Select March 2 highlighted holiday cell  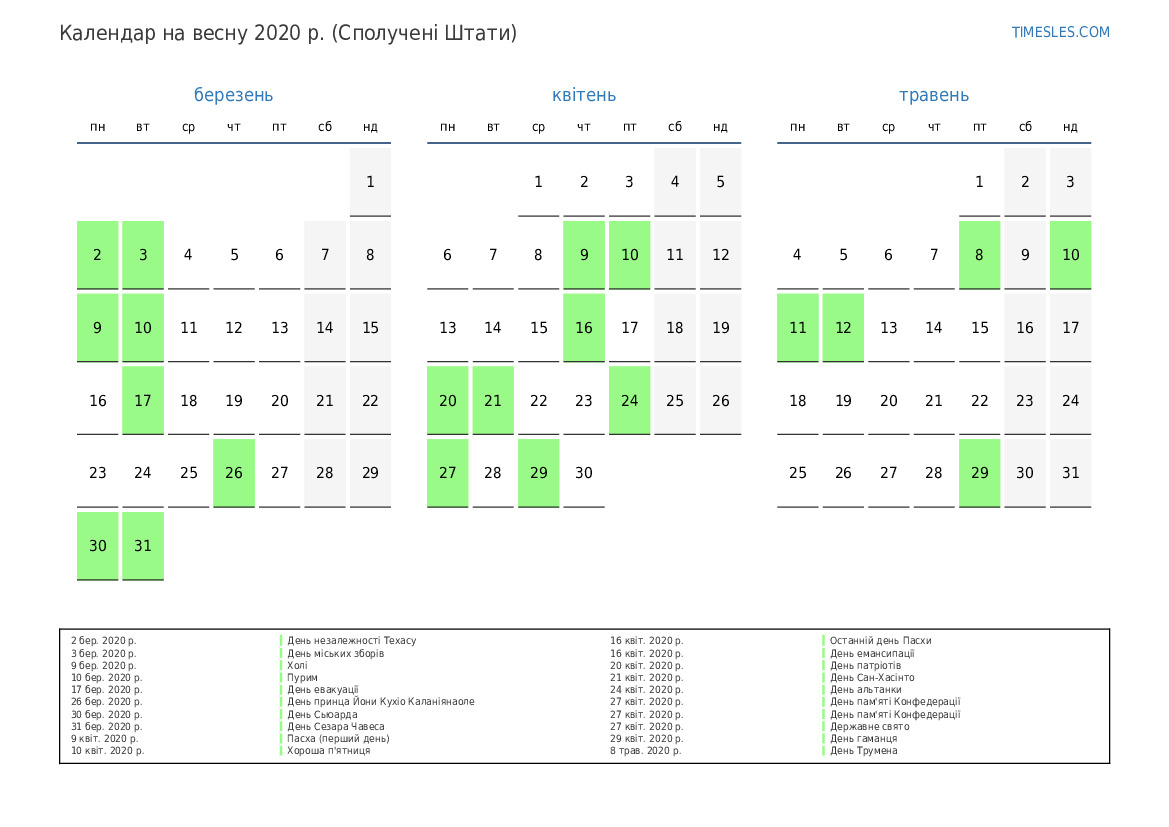[x=98, y=255]
